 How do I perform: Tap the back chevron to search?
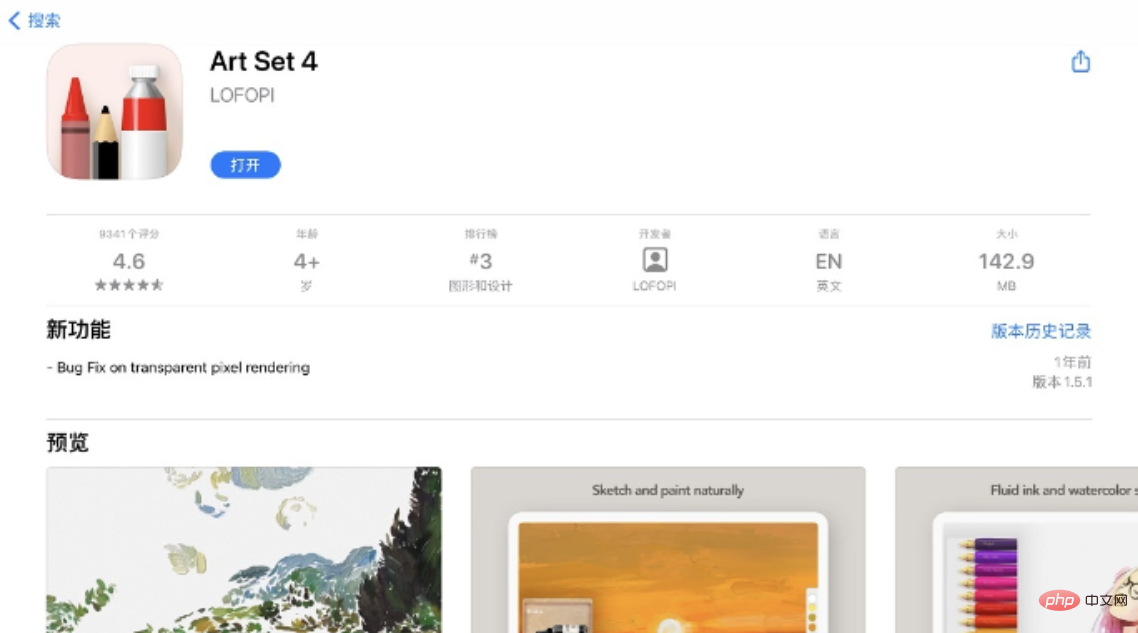14,20
